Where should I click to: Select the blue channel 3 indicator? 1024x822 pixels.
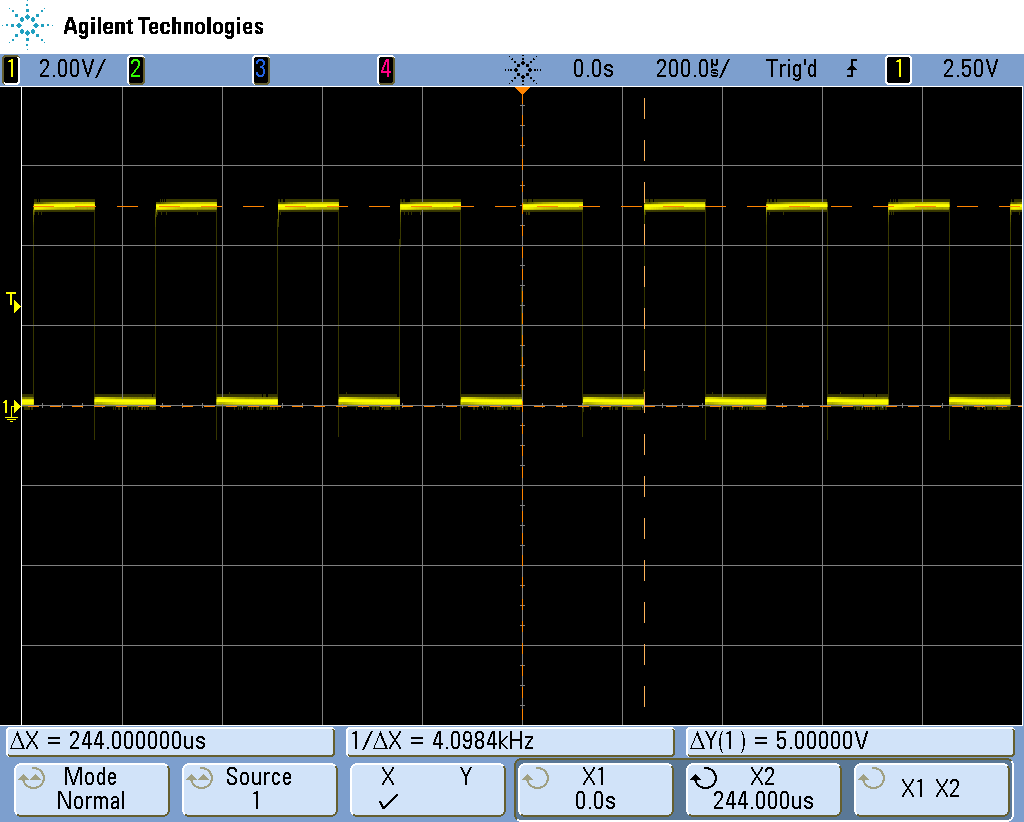coord(260,69)
